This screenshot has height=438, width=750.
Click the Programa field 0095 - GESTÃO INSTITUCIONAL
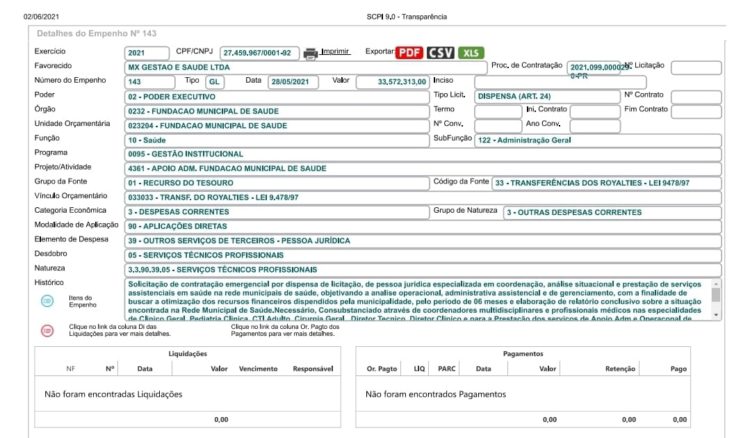tap(423, 154)
